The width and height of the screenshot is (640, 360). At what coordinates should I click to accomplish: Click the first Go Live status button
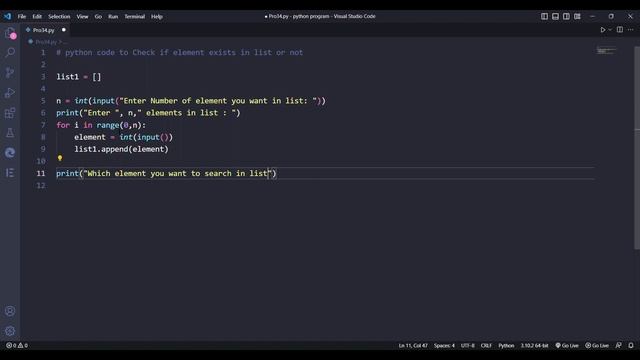point(567,346)
